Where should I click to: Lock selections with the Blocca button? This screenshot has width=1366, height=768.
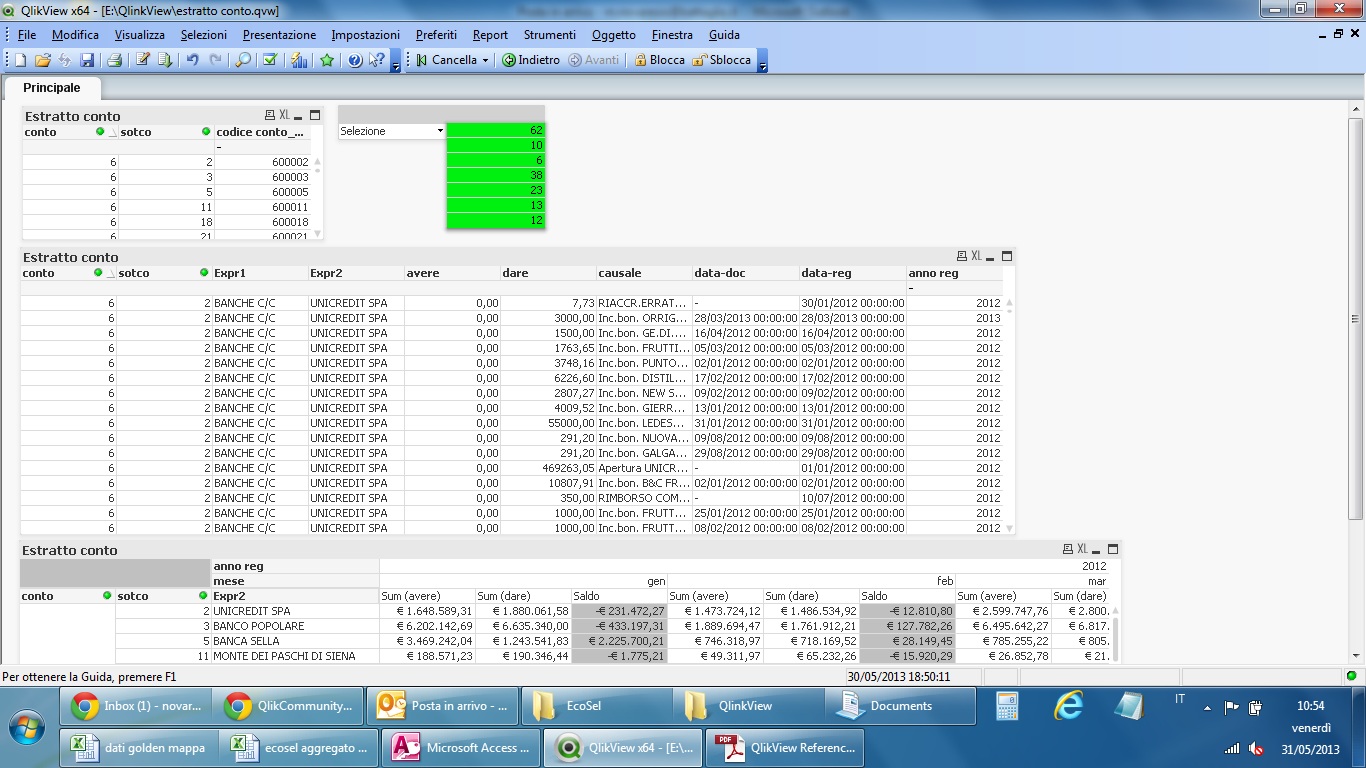coord(659,60)
